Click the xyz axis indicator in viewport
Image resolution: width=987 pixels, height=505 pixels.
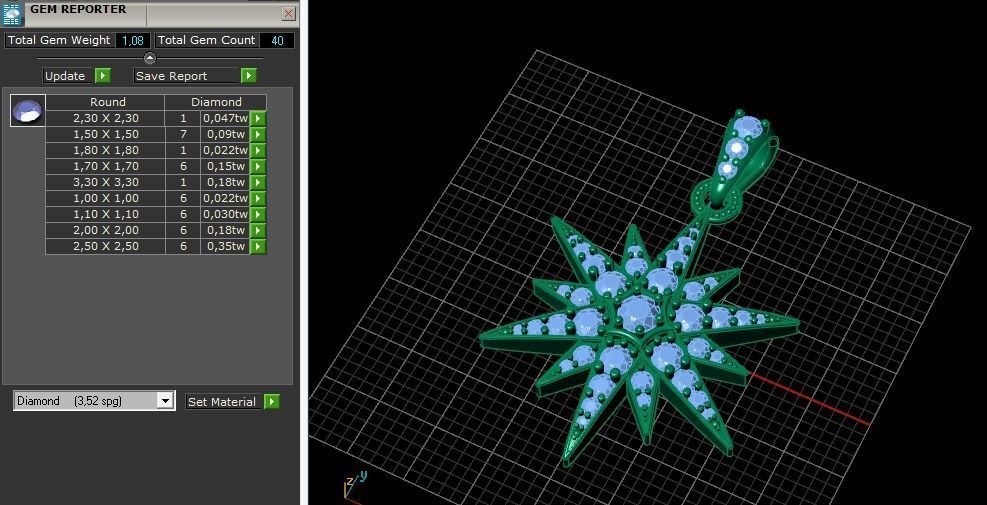coord(354,485)
